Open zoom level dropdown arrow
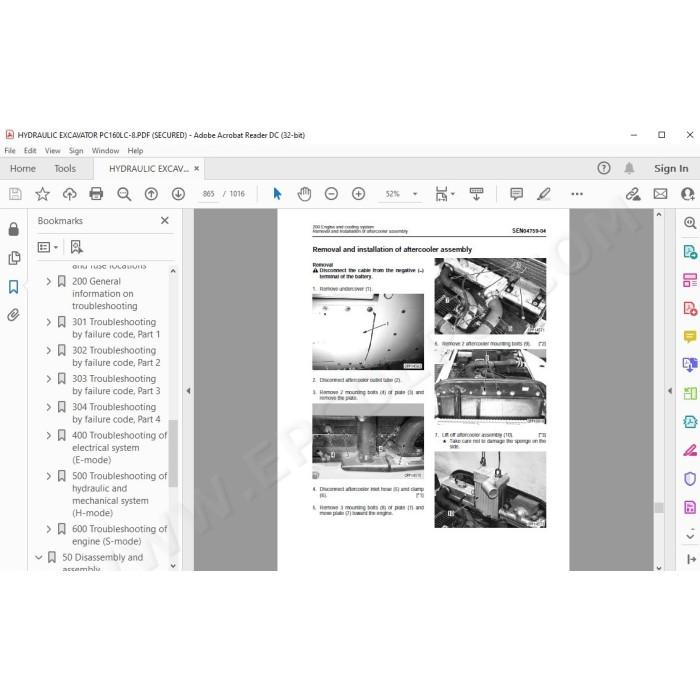Screen dimensions: 700x700 tap(415, 194)
